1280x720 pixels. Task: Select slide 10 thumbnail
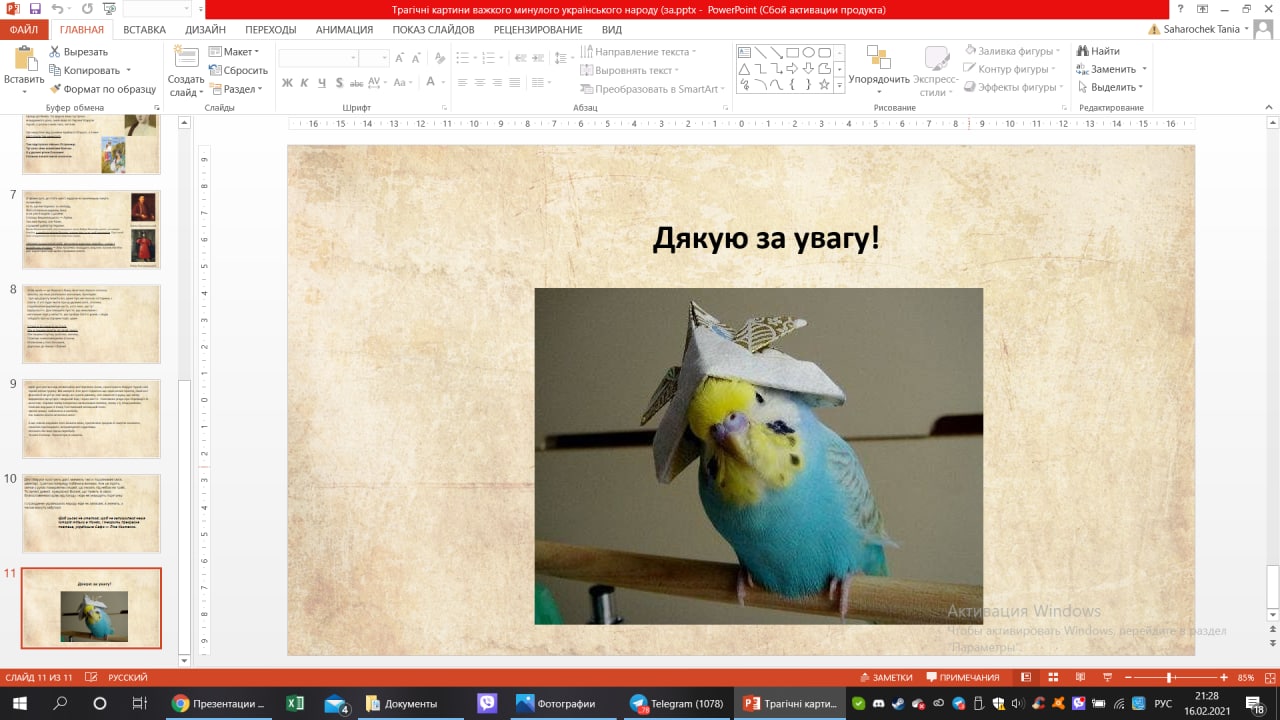[91, 513]
